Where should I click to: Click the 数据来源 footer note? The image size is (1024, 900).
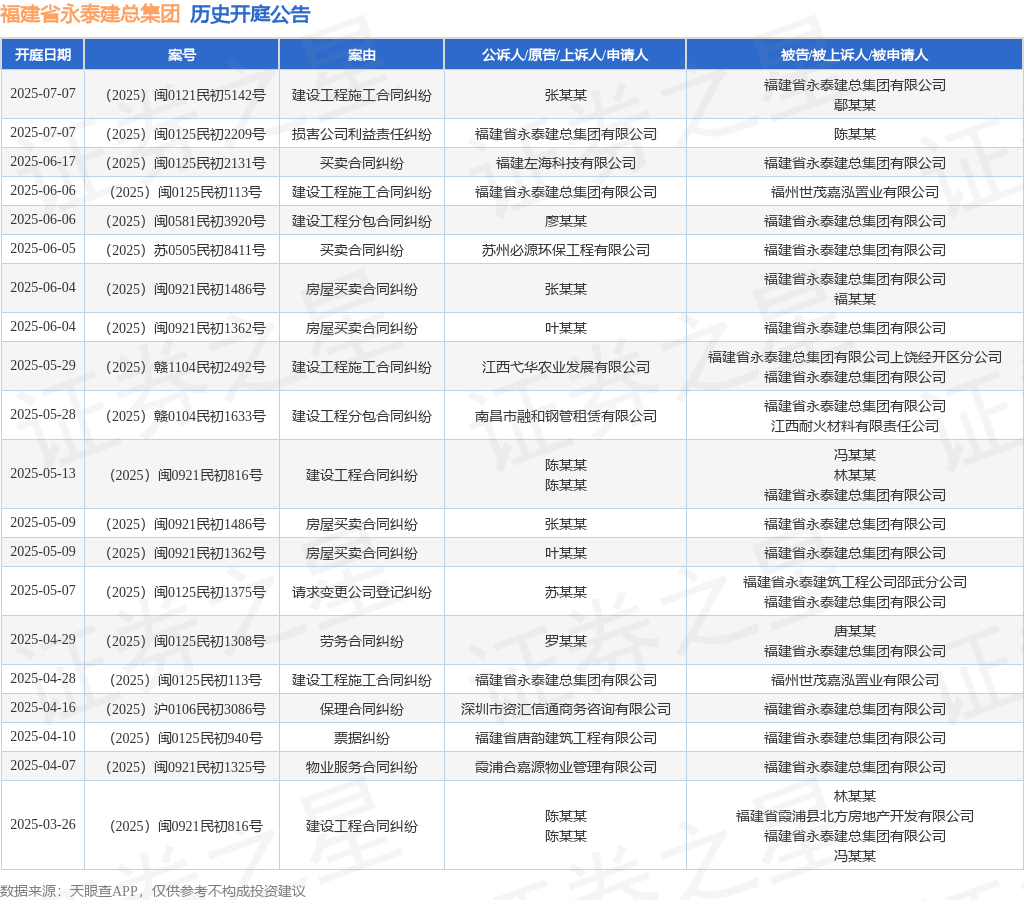tap(153, 892)
